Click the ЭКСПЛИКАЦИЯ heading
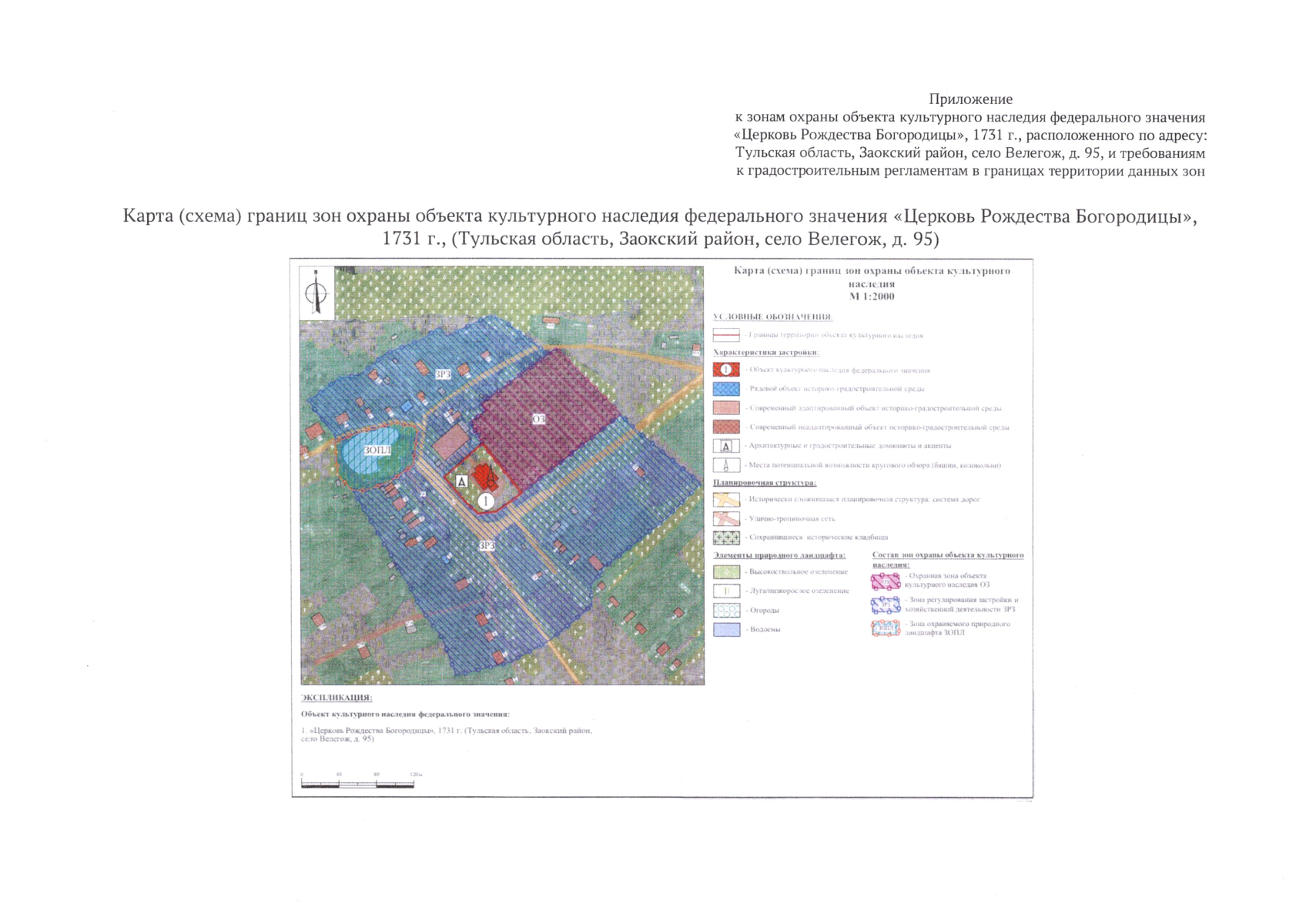 337,698
